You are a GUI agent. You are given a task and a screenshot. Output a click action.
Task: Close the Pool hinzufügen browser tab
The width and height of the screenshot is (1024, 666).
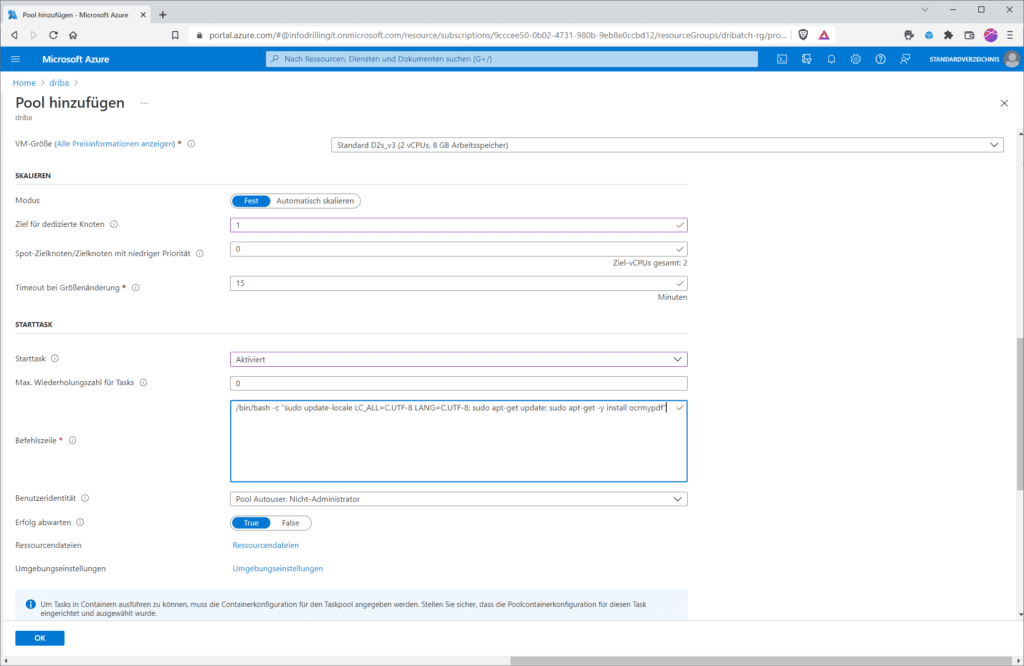tap(143, 14)
